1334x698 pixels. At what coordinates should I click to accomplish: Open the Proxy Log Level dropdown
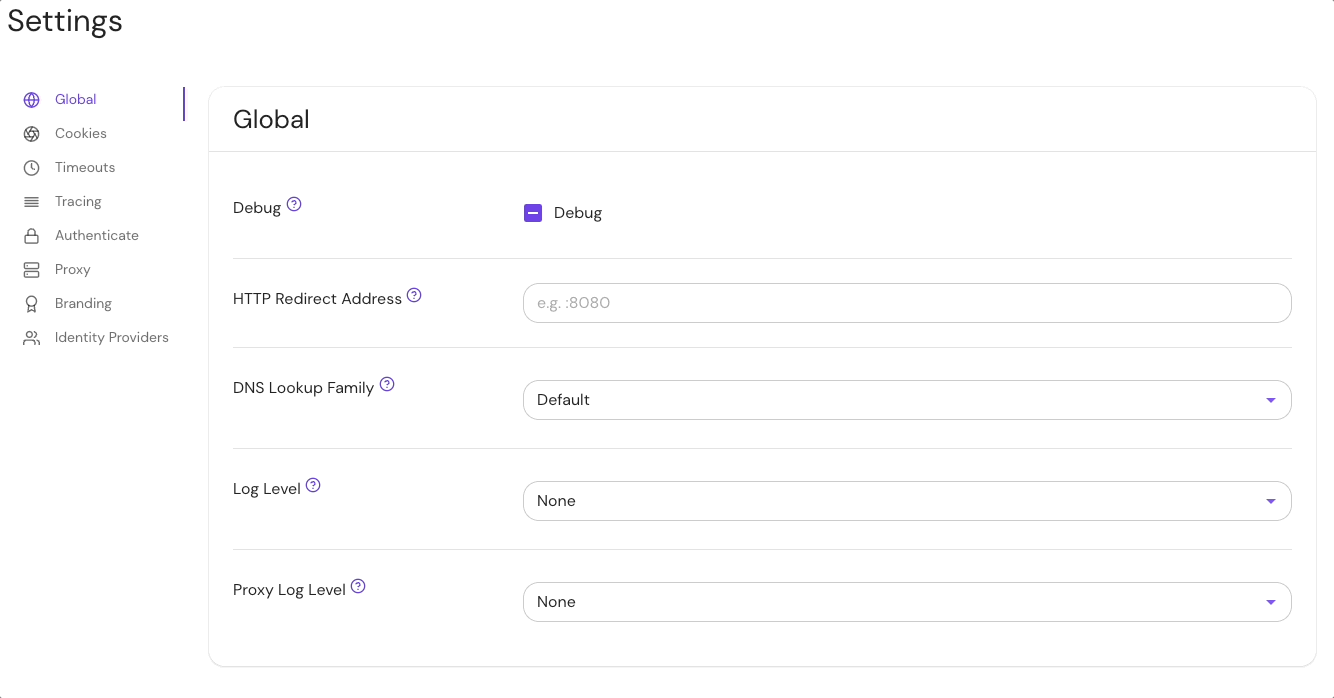[906, 602]
